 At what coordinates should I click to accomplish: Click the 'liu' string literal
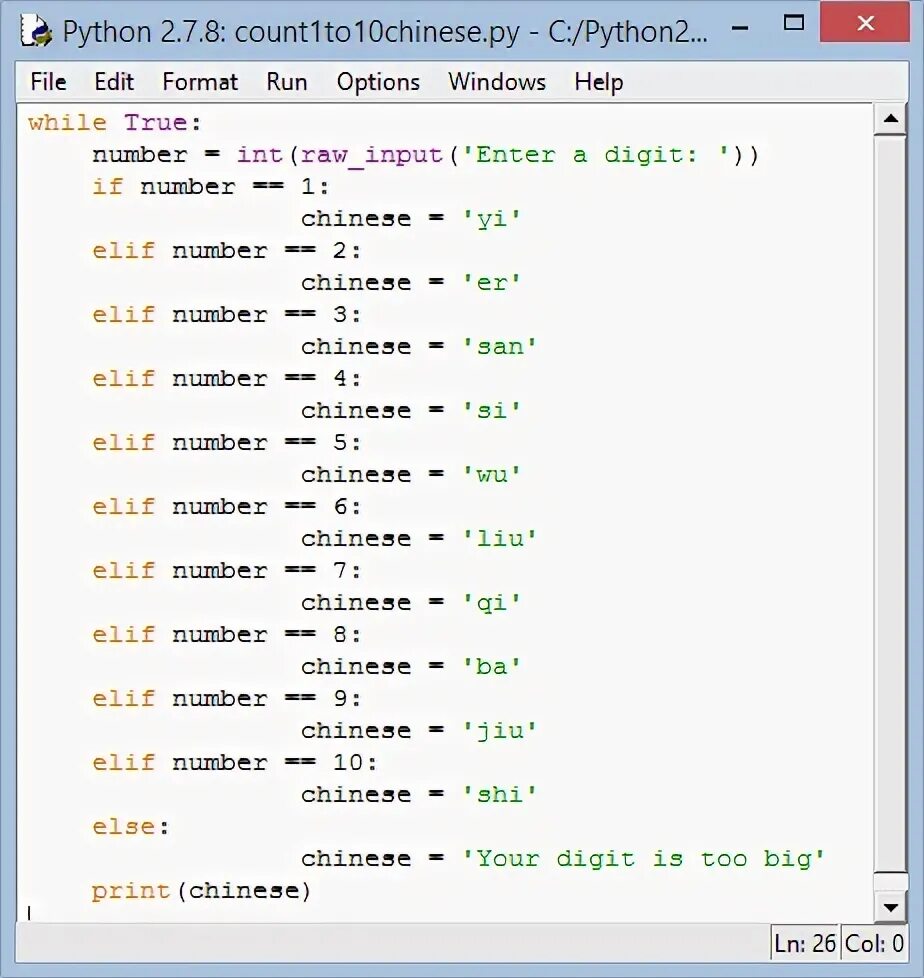coord(499,538)
